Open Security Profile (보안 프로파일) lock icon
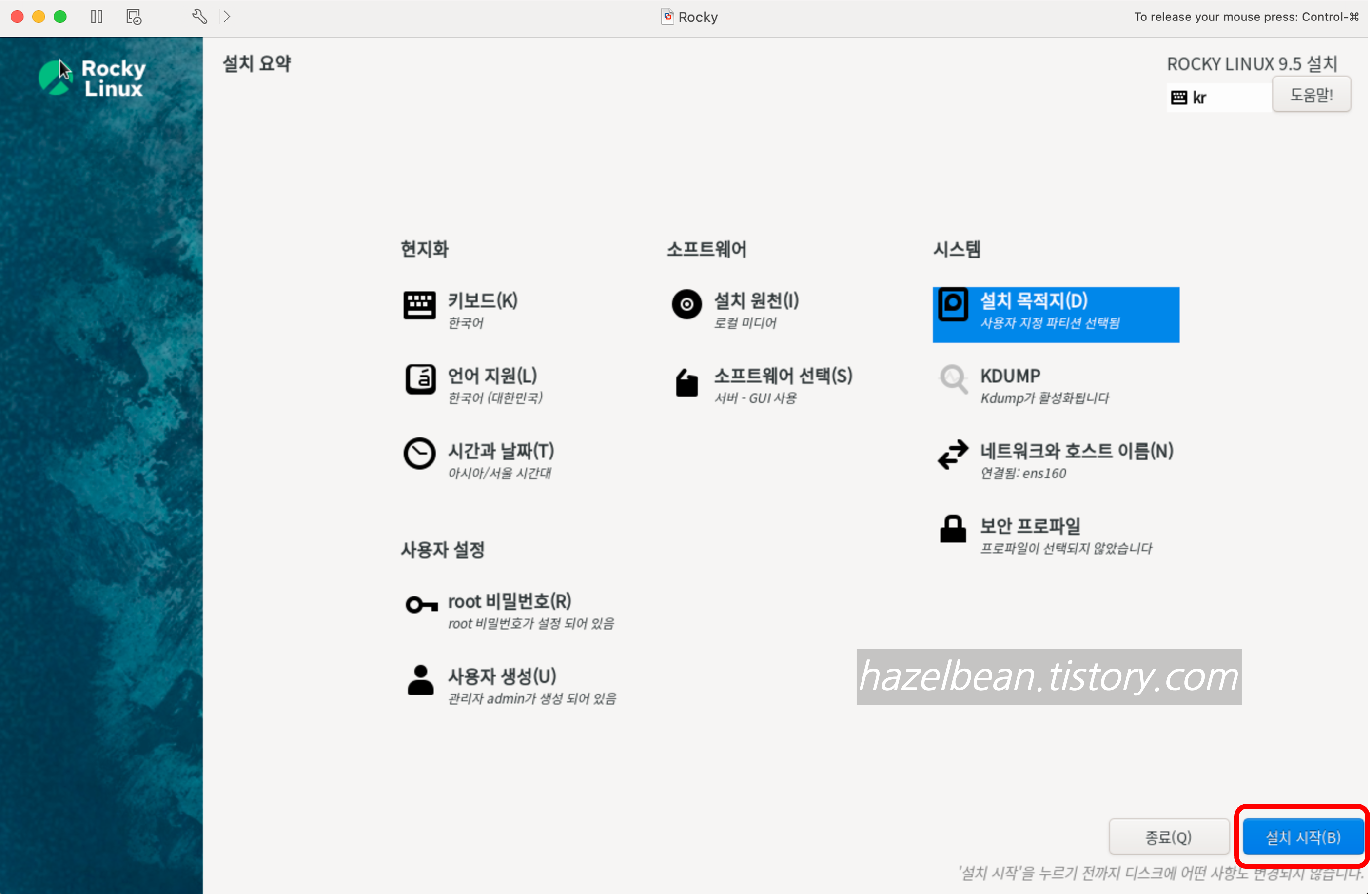The width and height of the screenshot is (1372, 894). click(x=953, y=529)
